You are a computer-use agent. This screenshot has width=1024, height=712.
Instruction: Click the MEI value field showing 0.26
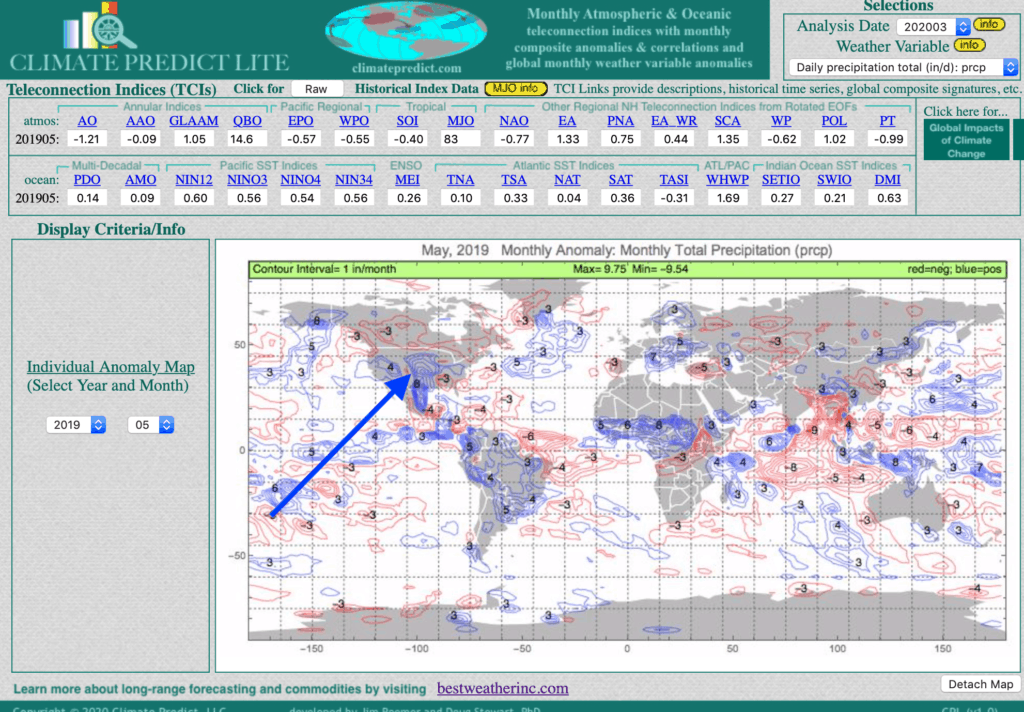tap(407, 198)
